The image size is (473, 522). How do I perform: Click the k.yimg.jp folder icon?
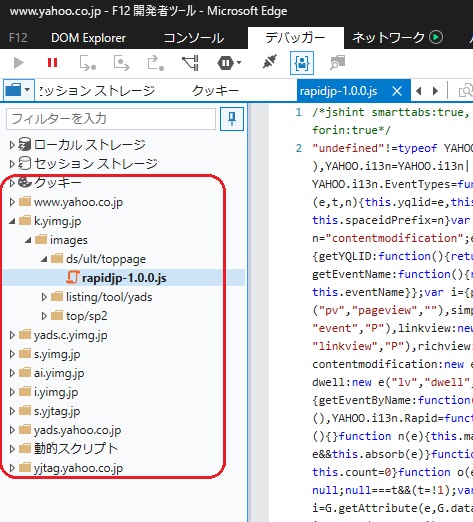click(25, 220)
